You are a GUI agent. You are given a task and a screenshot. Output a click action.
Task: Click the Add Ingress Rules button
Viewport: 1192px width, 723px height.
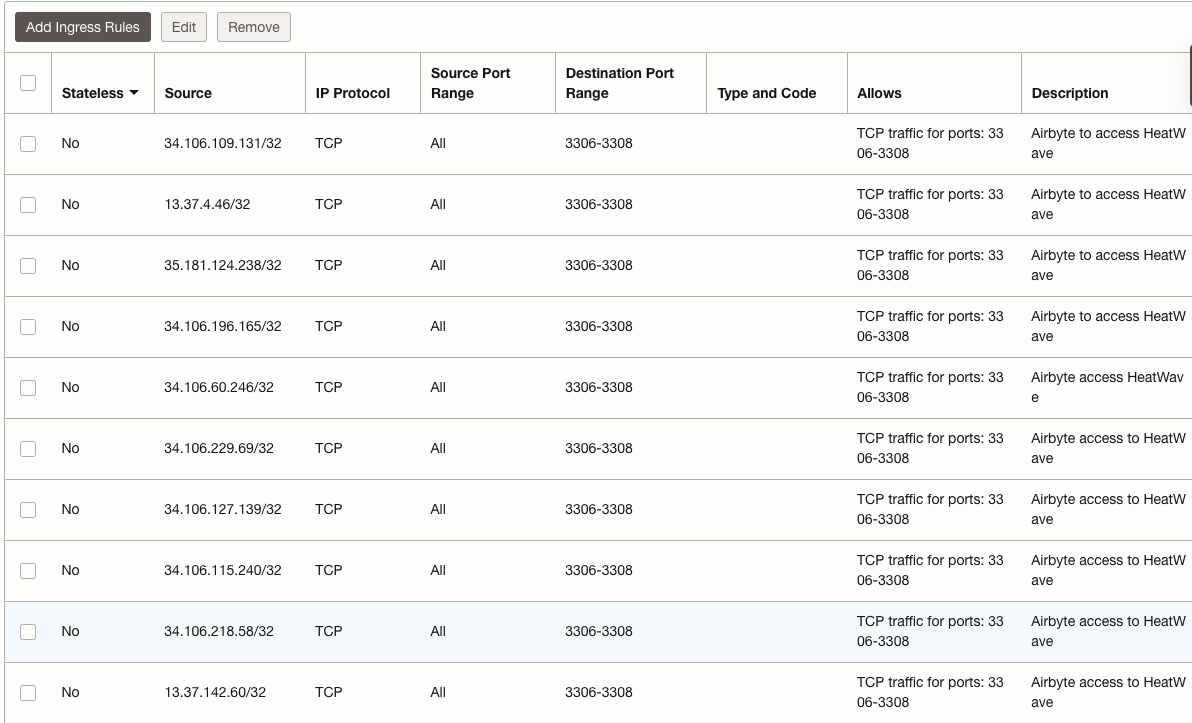click(x=82, y=27)
